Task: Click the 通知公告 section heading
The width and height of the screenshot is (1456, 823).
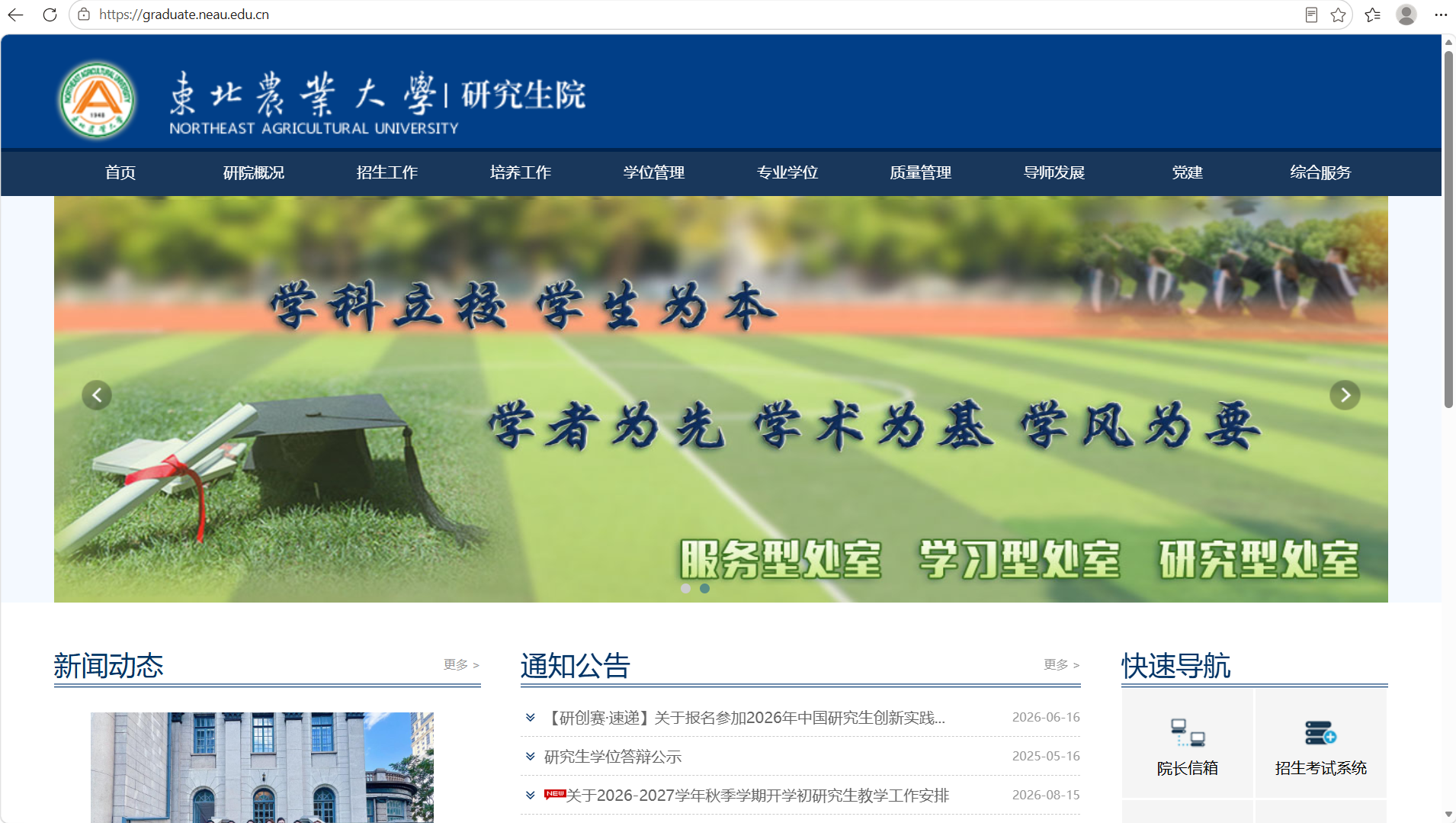Action: click(x=576, y=666)
